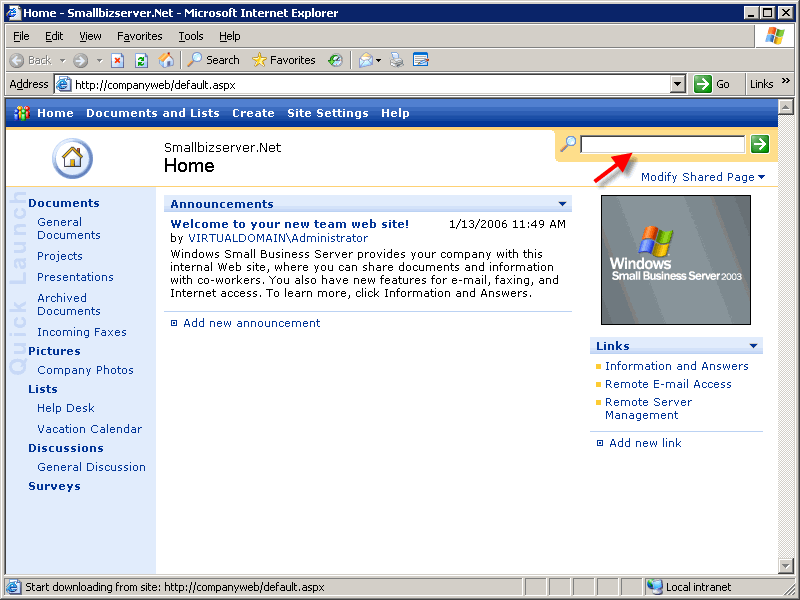Open the Forward button history dropdown arrow
The image size is (800, 600).
[99, 61]
